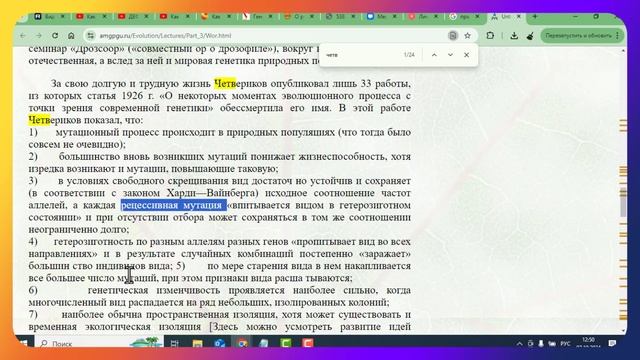
Task: Open a new browser tab
Action: coord(535,17)
